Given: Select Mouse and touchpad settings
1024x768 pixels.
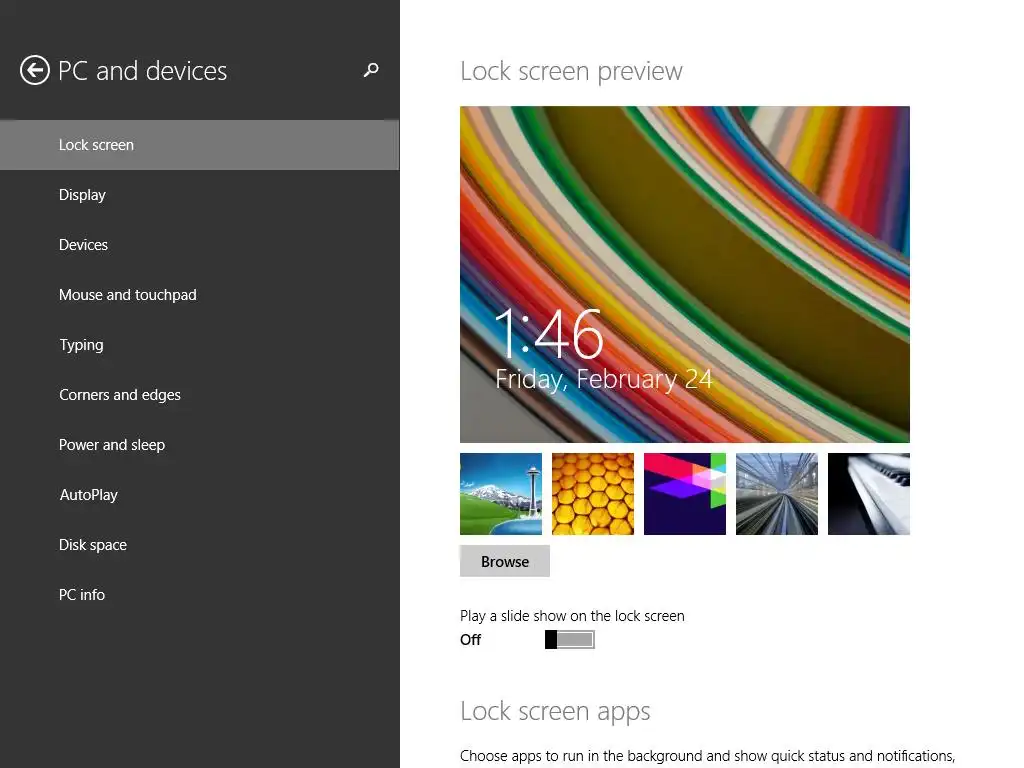Looking at the screenshot, I should pyautogui.click(x=127, y=295).
